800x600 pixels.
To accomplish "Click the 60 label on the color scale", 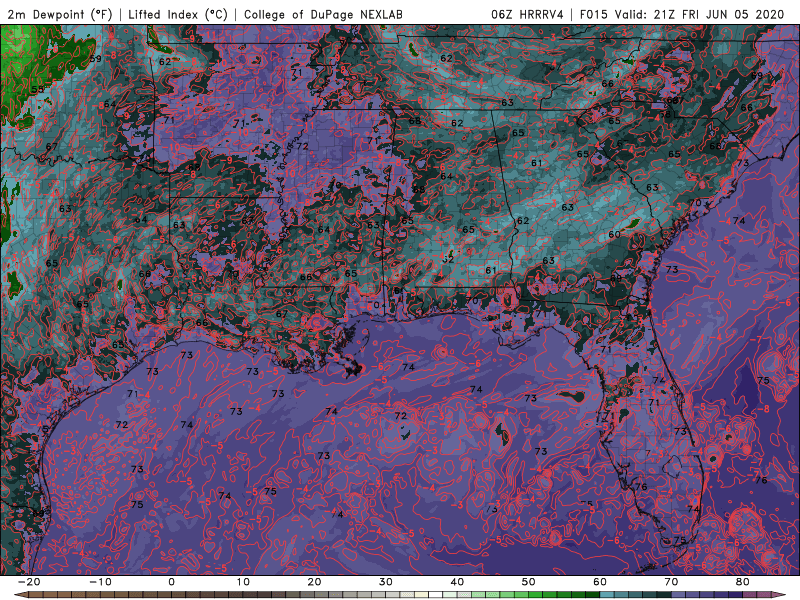I will pyautogui.click(x=600, y=582).
